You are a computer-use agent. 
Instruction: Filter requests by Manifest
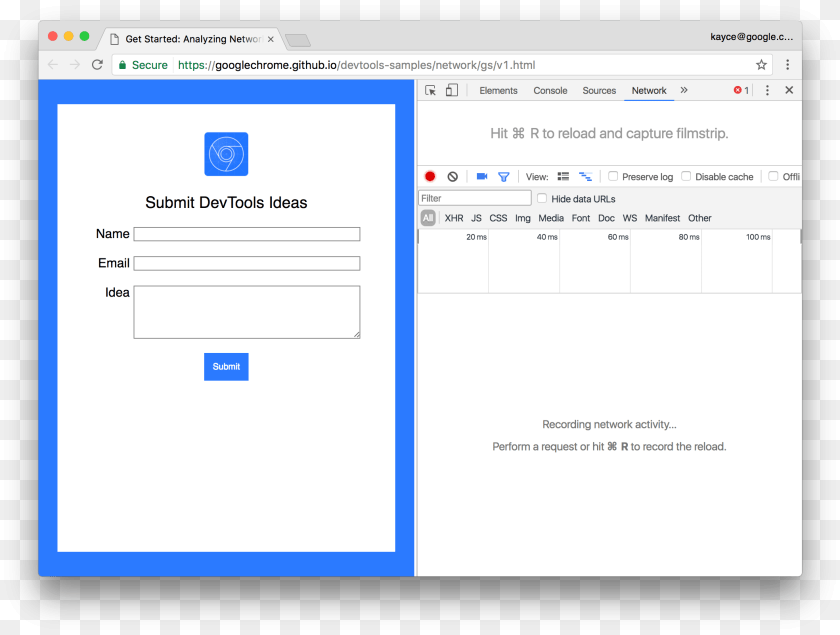pos(662,218)
